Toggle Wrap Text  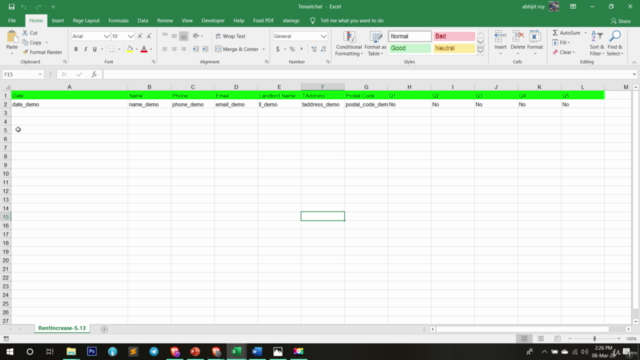231,36
